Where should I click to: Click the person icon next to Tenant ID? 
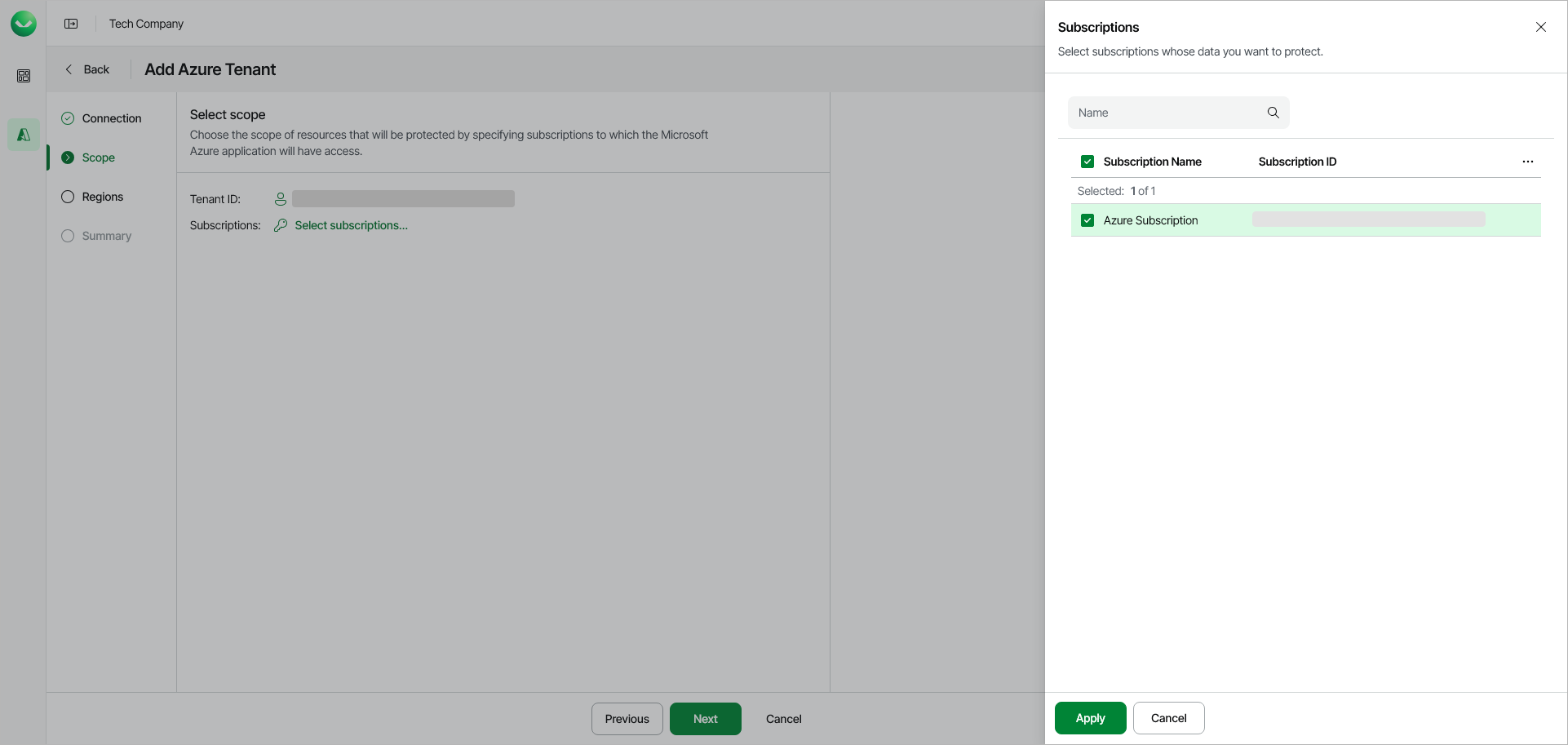pos(280,198)
